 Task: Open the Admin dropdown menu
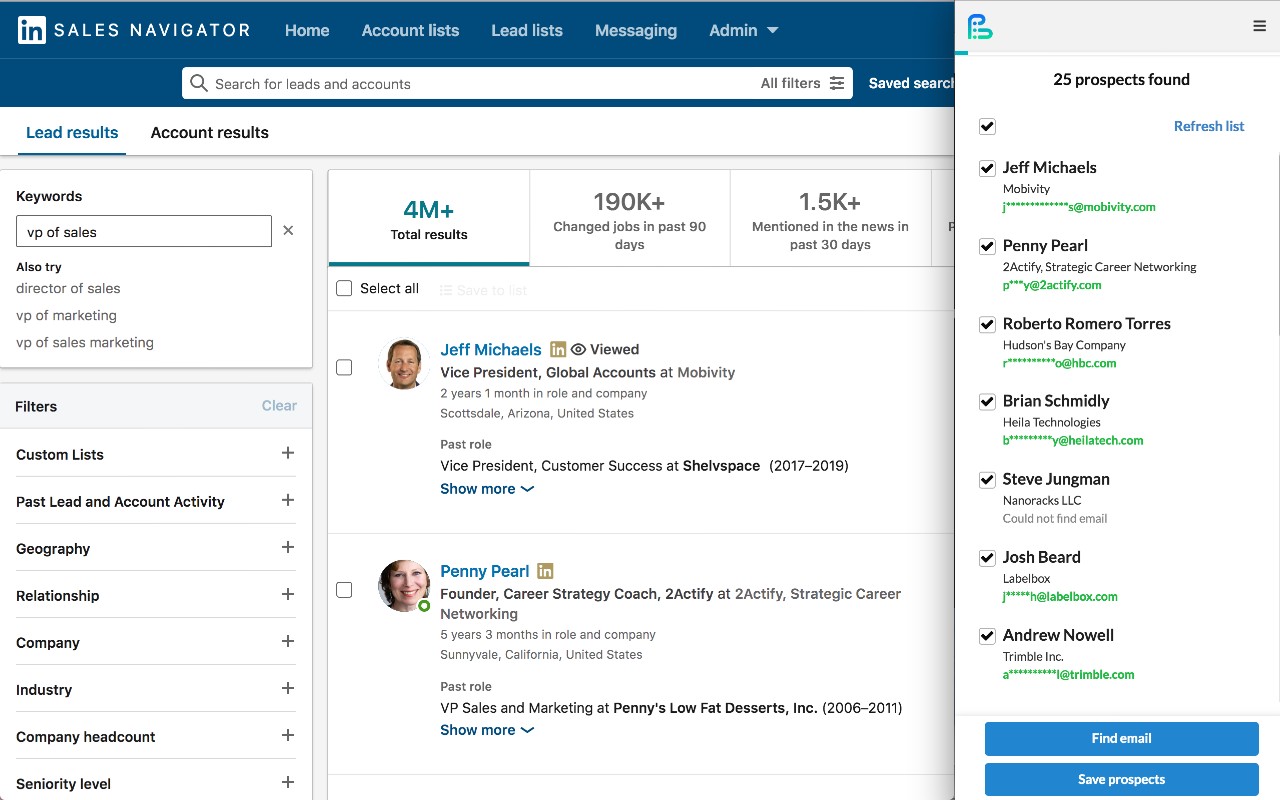pos(743,30)
